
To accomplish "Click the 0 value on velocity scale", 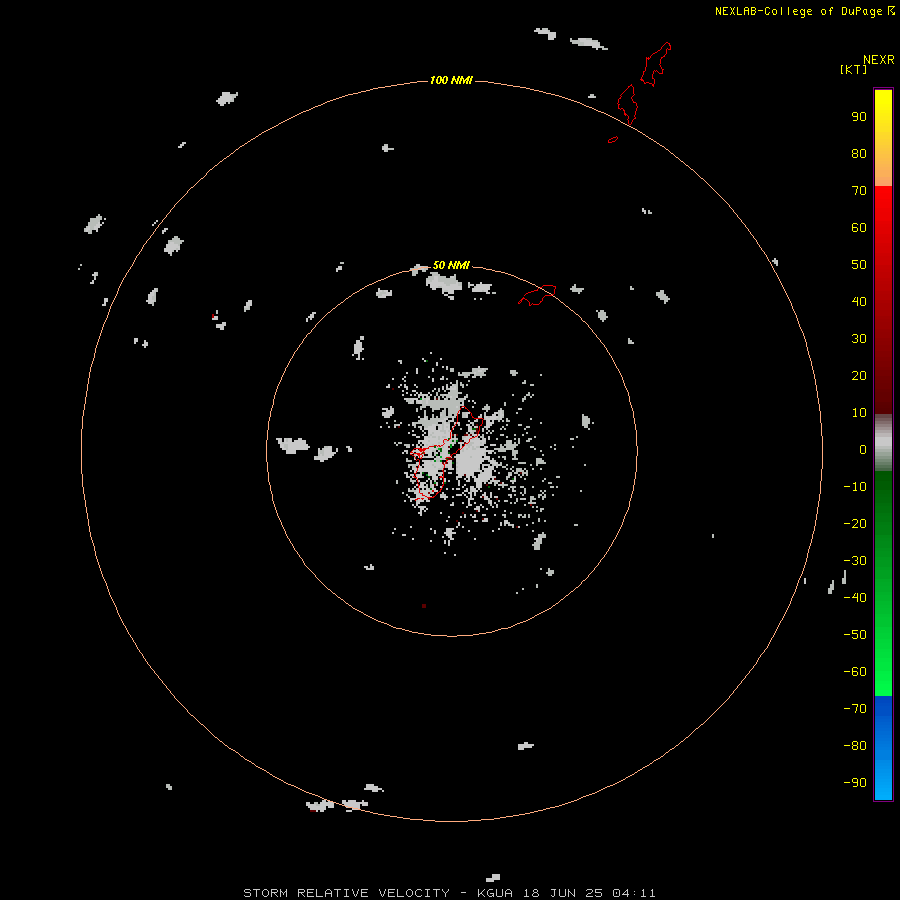I will pyautogui.click(x=863, y=449).
